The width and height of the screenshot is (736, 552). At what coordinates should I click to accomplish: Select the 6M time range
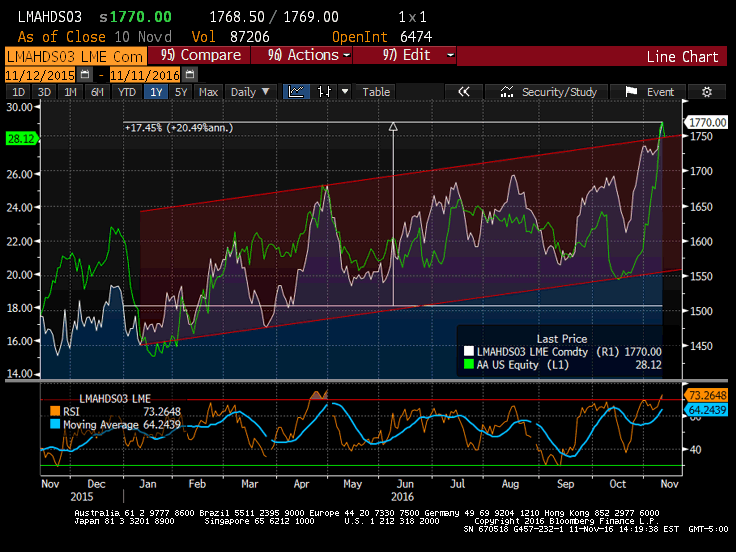tap(96, 92)
